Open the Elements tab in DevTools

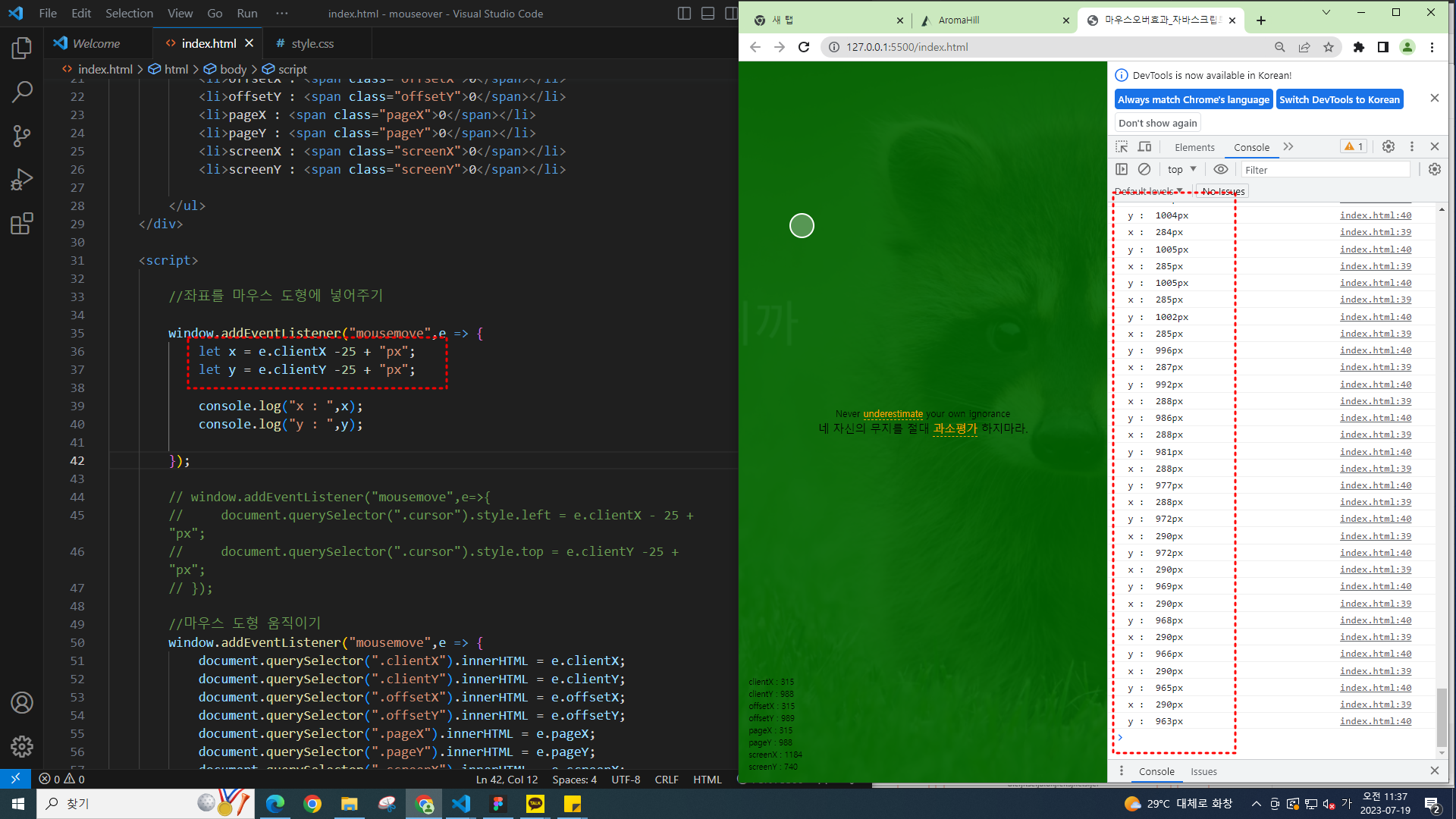(1194, 147)
